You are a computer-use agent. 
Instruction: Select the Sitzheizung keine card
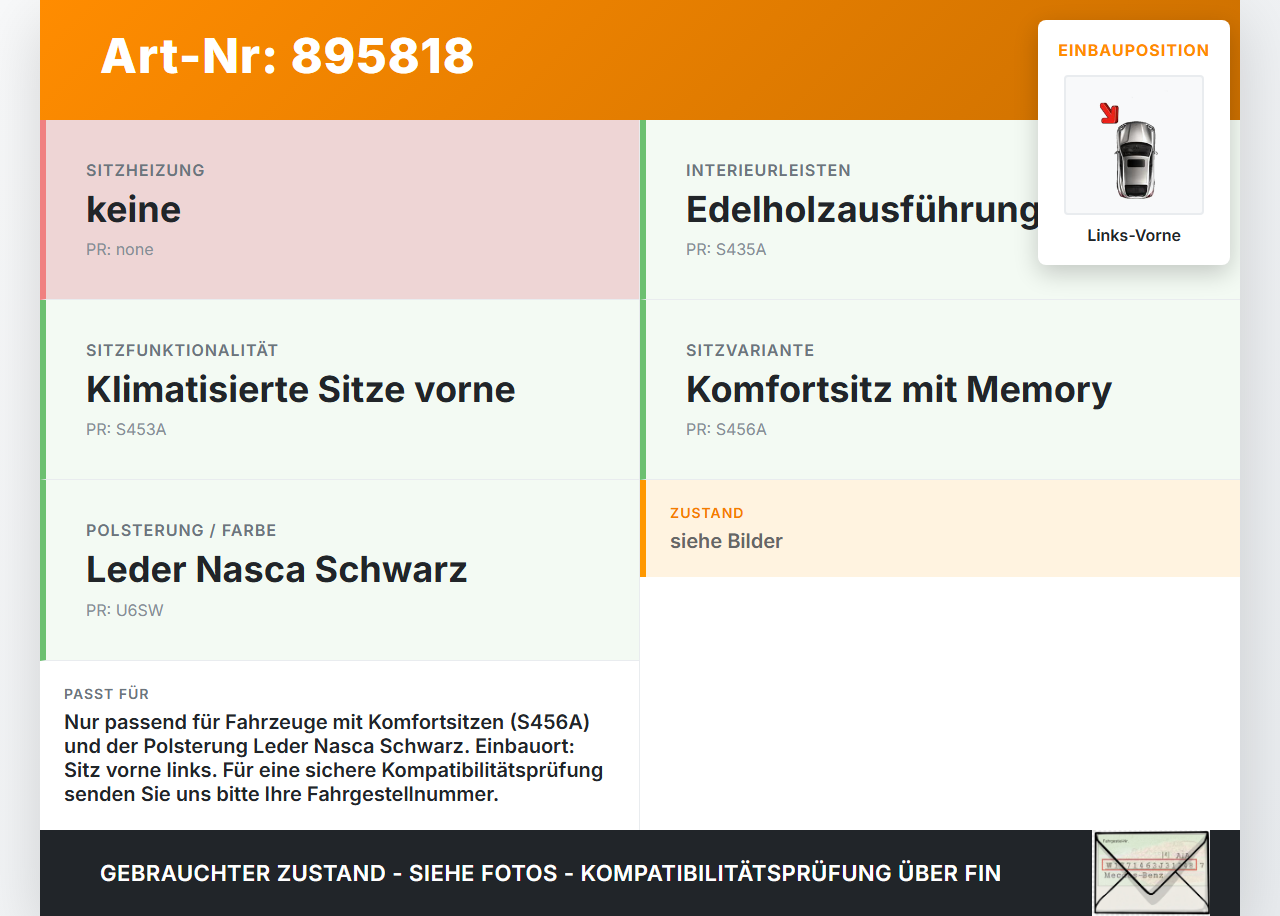coord(340,210)
